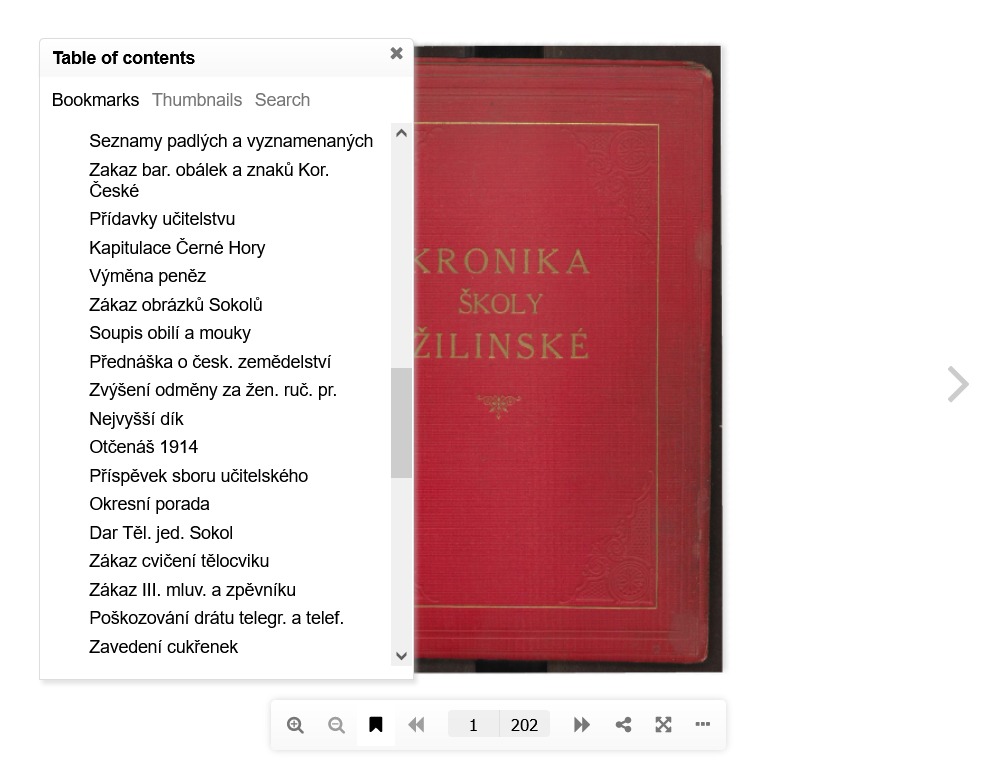994x761 pixels.
Task: Go to the next page with forward arrows
Action: (x=581, y=725)
